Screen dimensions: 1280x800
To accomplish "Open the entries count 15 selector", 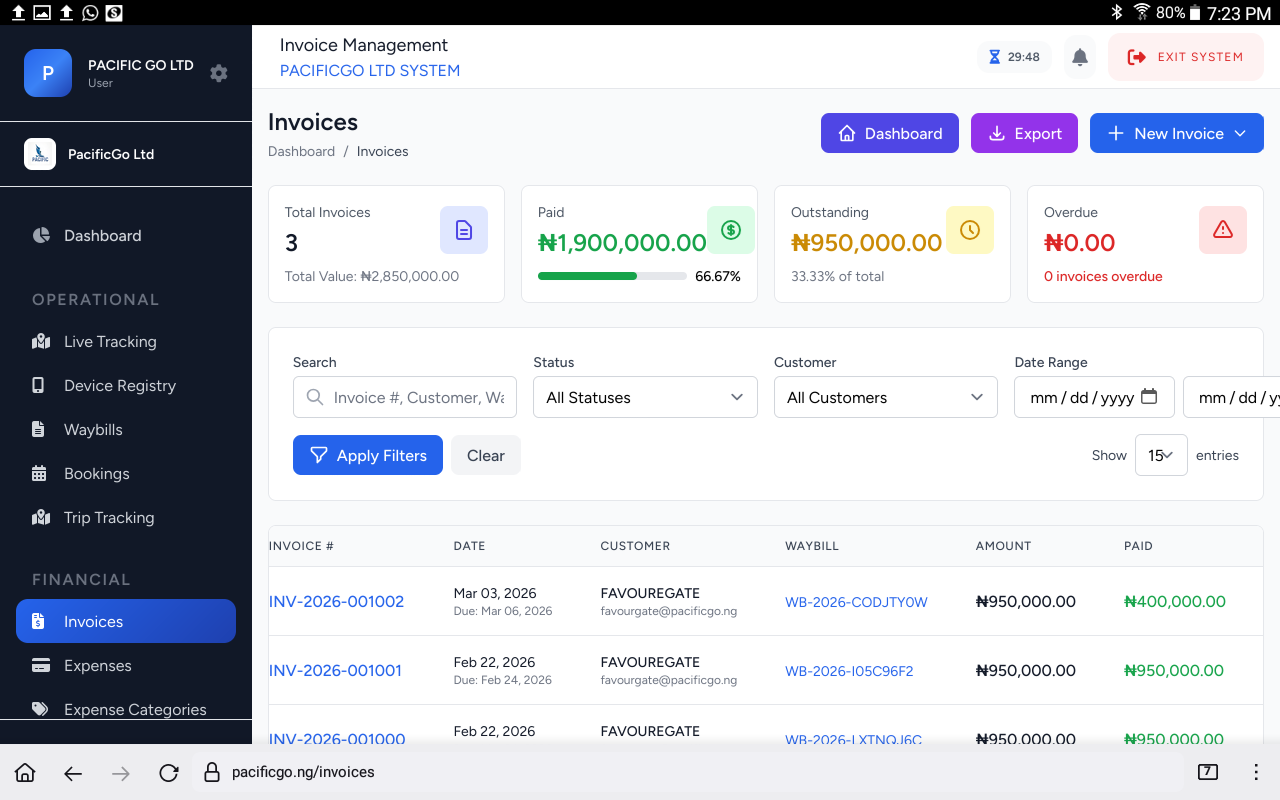I will pos(1161,455).
